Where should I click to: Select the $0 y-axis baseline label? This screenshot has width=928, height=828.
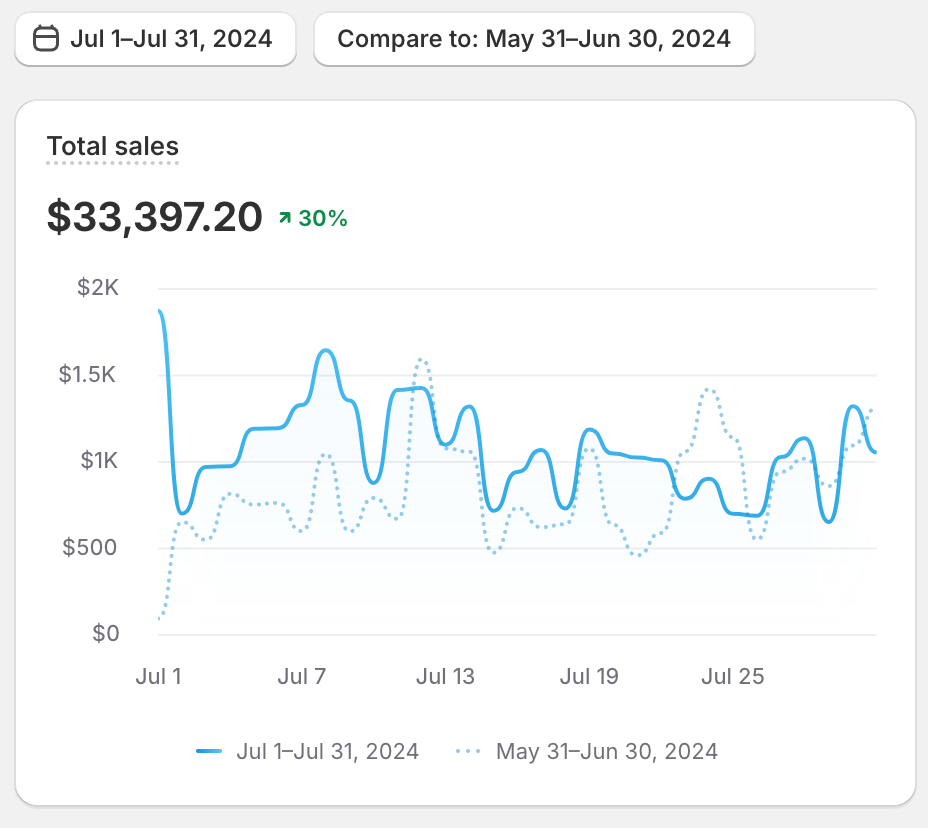pyautogui.click(x=105, y=633)
